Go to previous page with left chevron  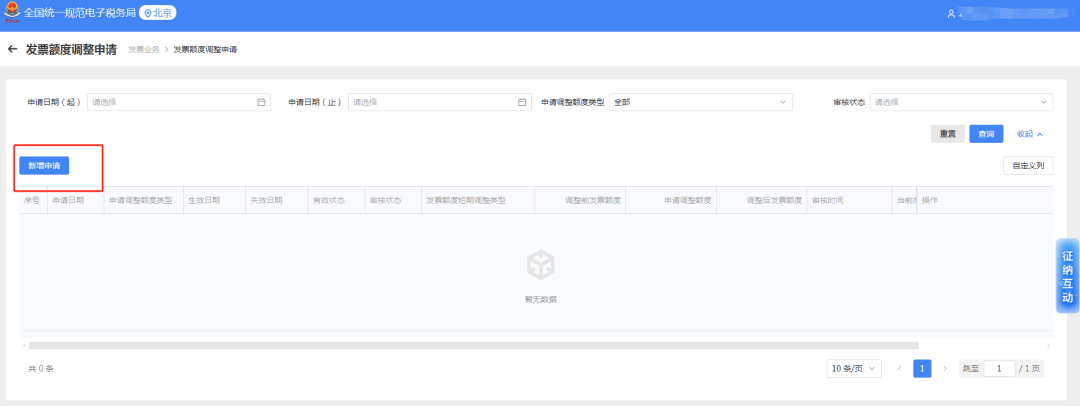[899, 369]
